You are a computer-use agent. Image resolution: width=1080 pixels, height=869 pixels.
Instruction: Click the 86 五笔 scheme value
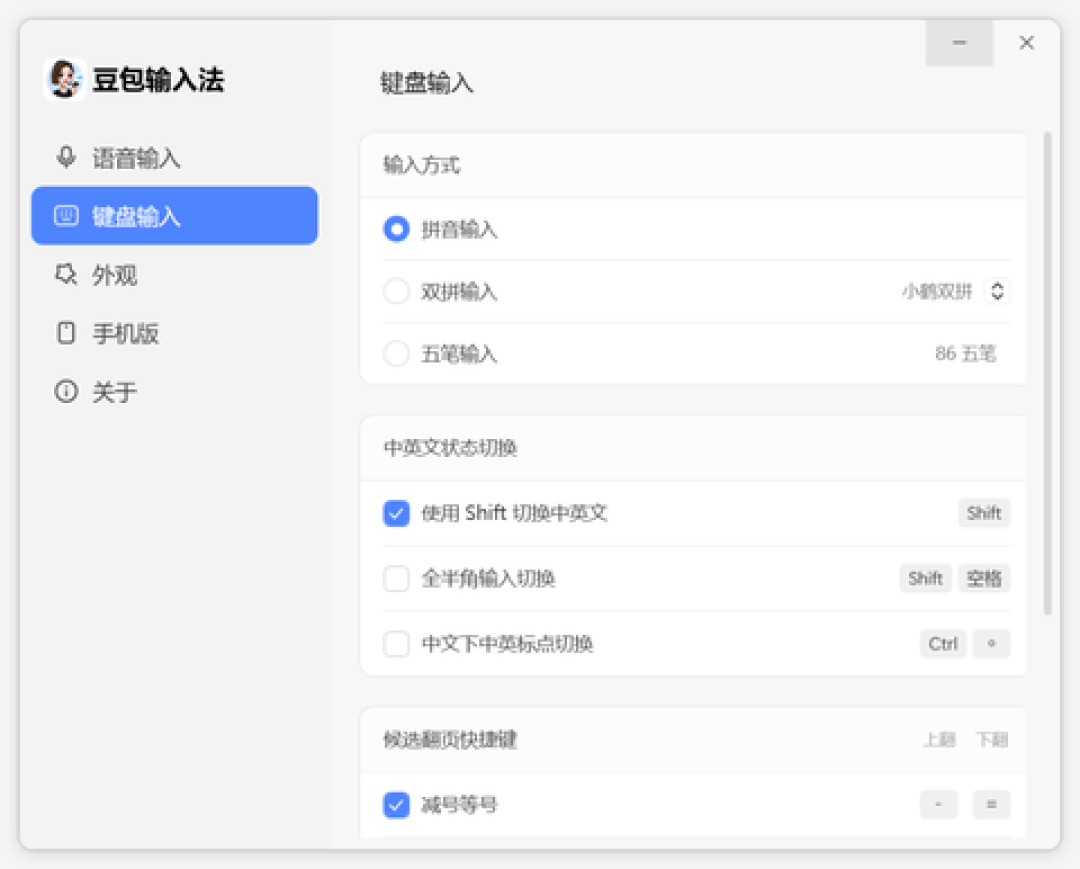965,354
